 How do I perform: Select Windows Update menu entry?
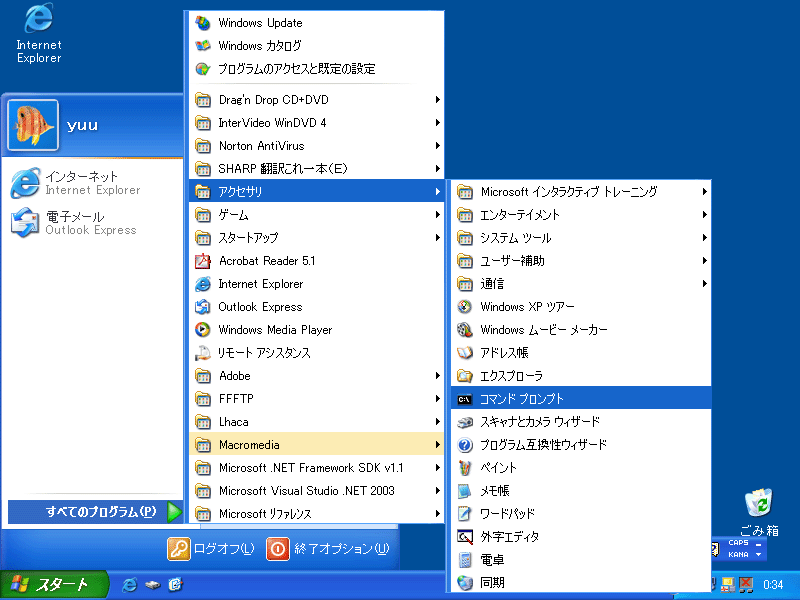260,23
